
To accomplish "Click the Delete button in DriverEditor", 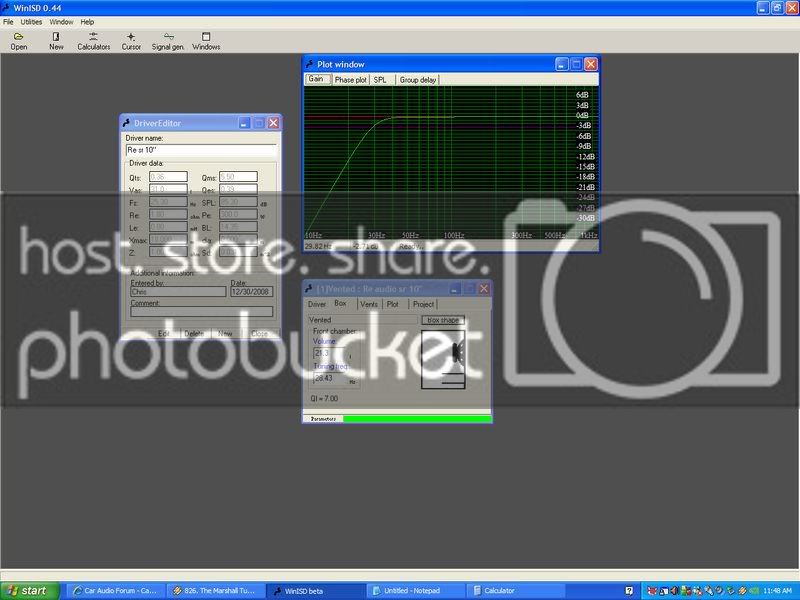I will click(x=194, y=333).
